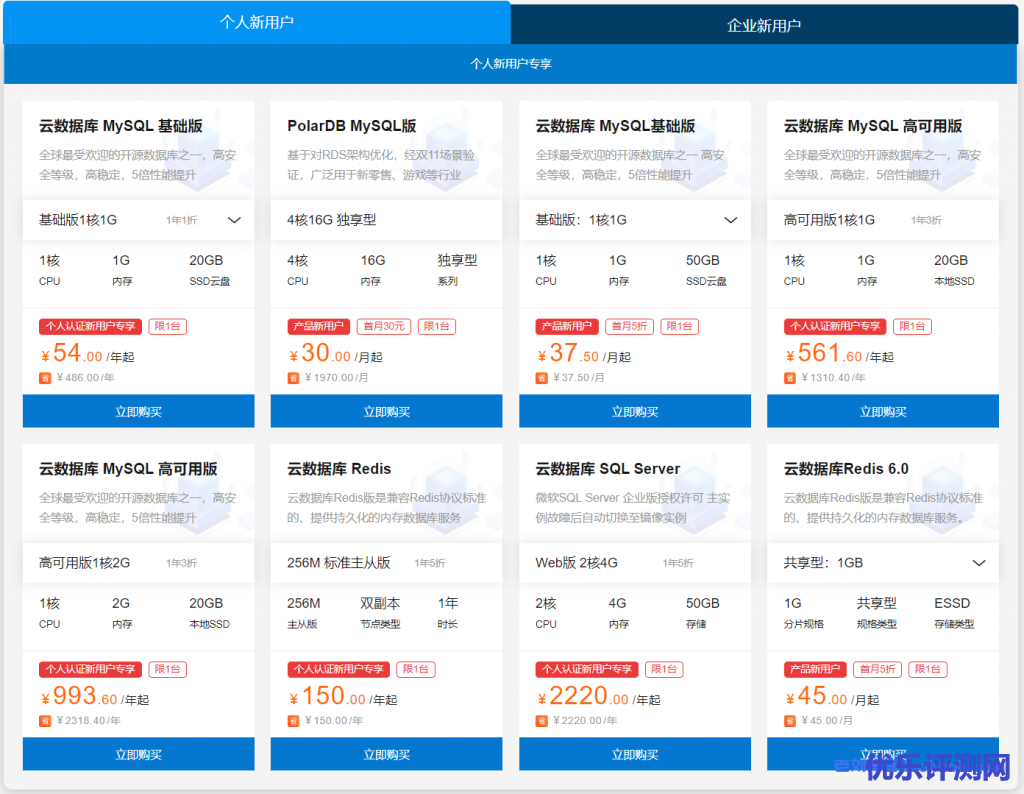1024x794 pixels.
Task: Click the 首月30元 tag on PolarDB card
Action: pos(384,326)
